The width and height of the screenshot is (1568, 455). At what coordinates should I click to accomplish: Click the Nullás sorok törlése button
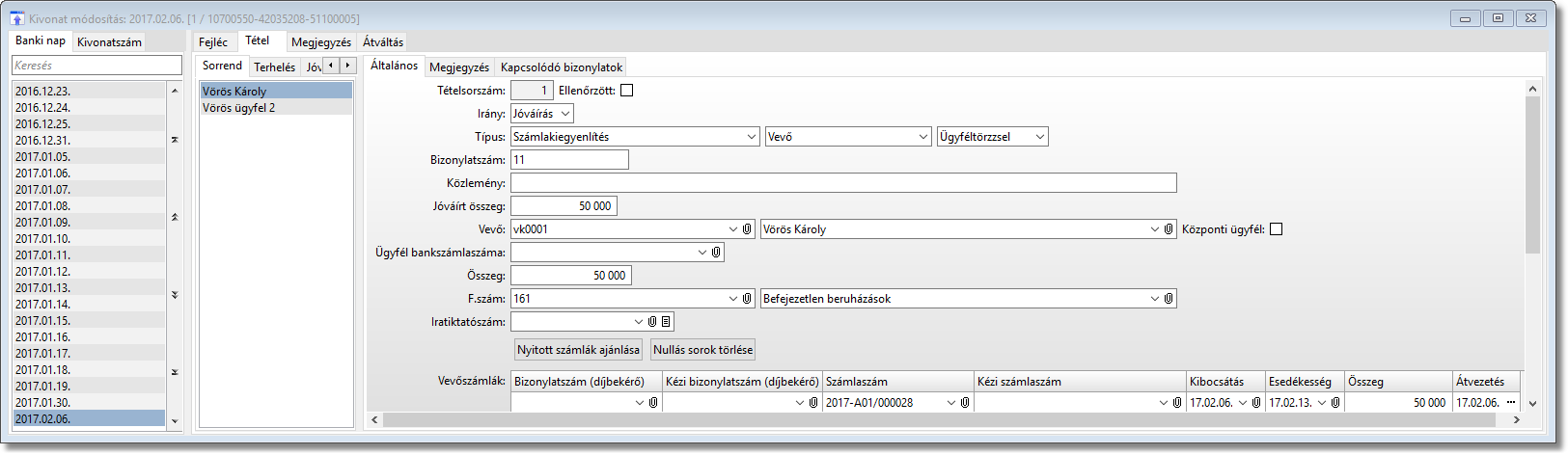point(702,350)
